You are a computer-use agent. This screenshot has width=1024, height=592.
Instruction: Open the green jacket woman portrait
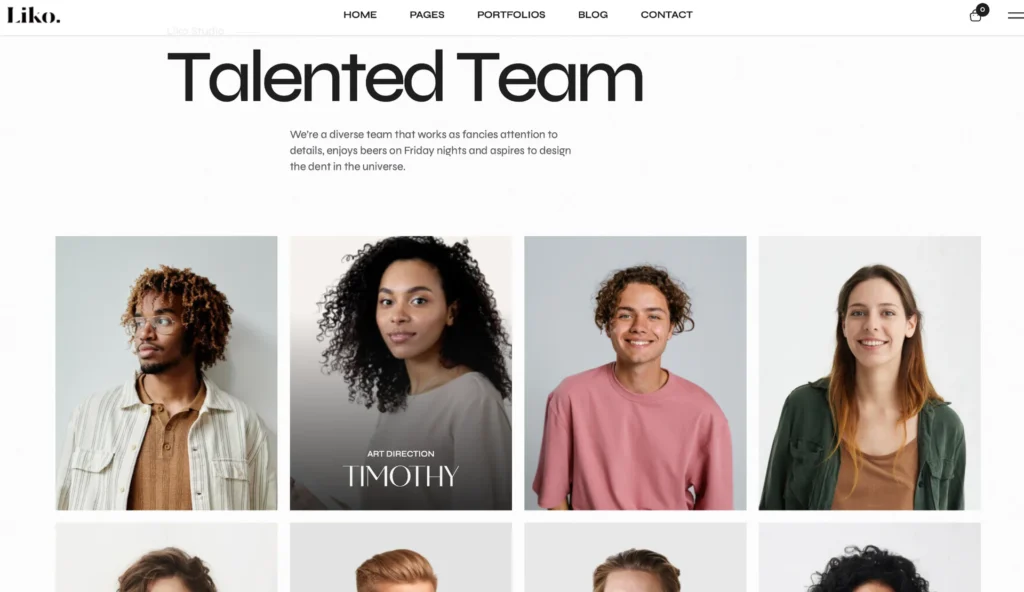[869, 372]
